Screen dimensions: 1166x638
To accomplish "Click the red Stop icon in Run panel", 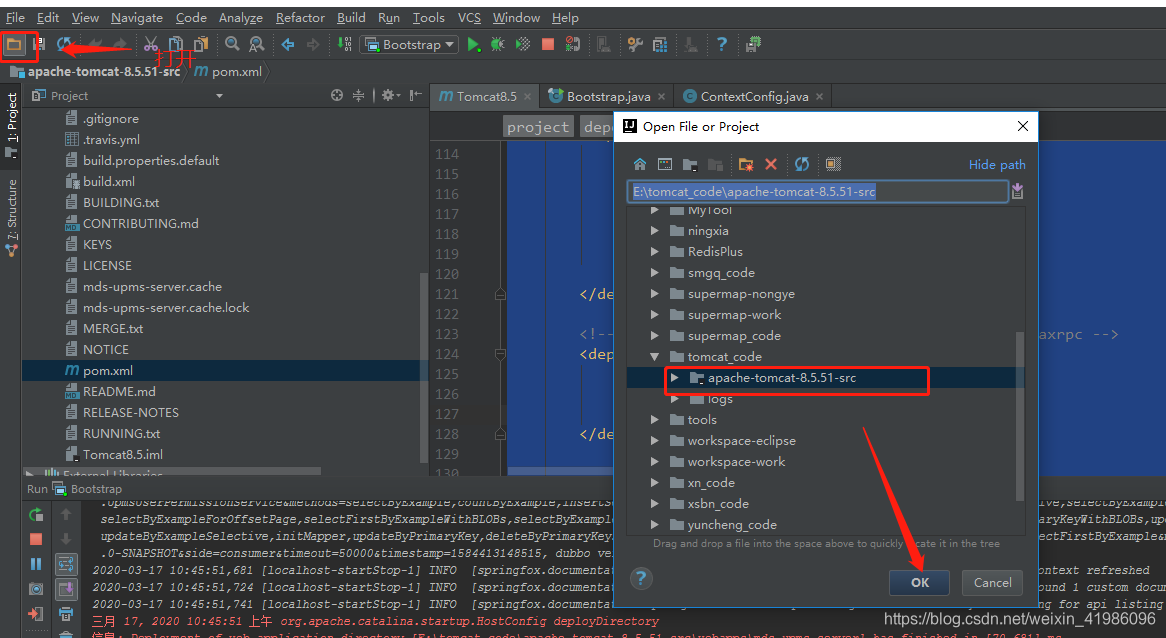I will click(x=36, y=539).
